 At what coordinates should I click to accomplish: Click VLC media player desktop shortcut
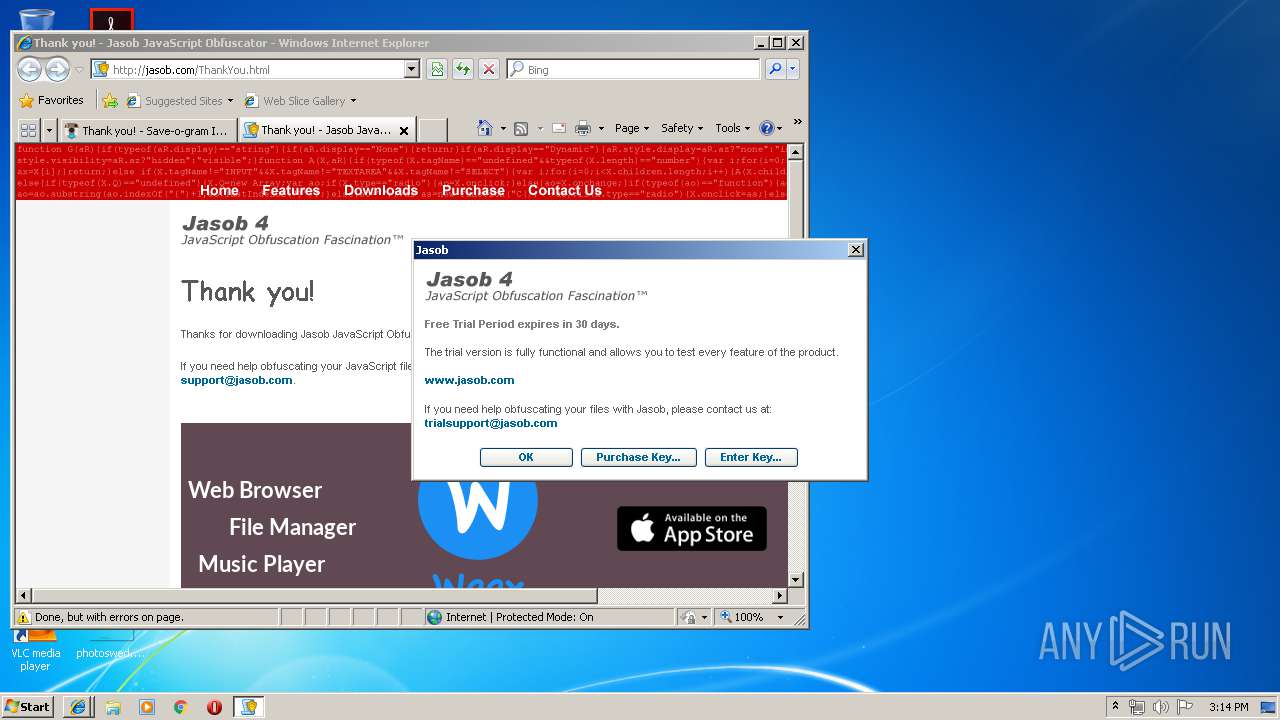[x=35, y=649]
